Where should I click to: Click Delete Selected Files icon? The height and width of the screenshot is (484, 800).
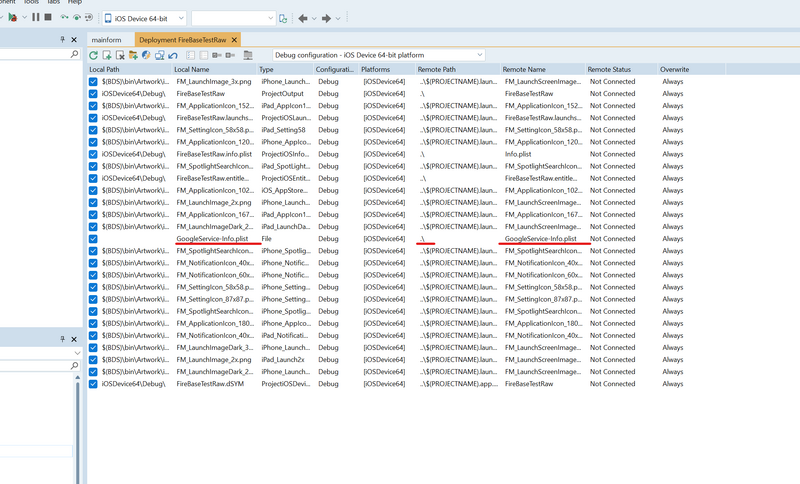click(120, 55)
